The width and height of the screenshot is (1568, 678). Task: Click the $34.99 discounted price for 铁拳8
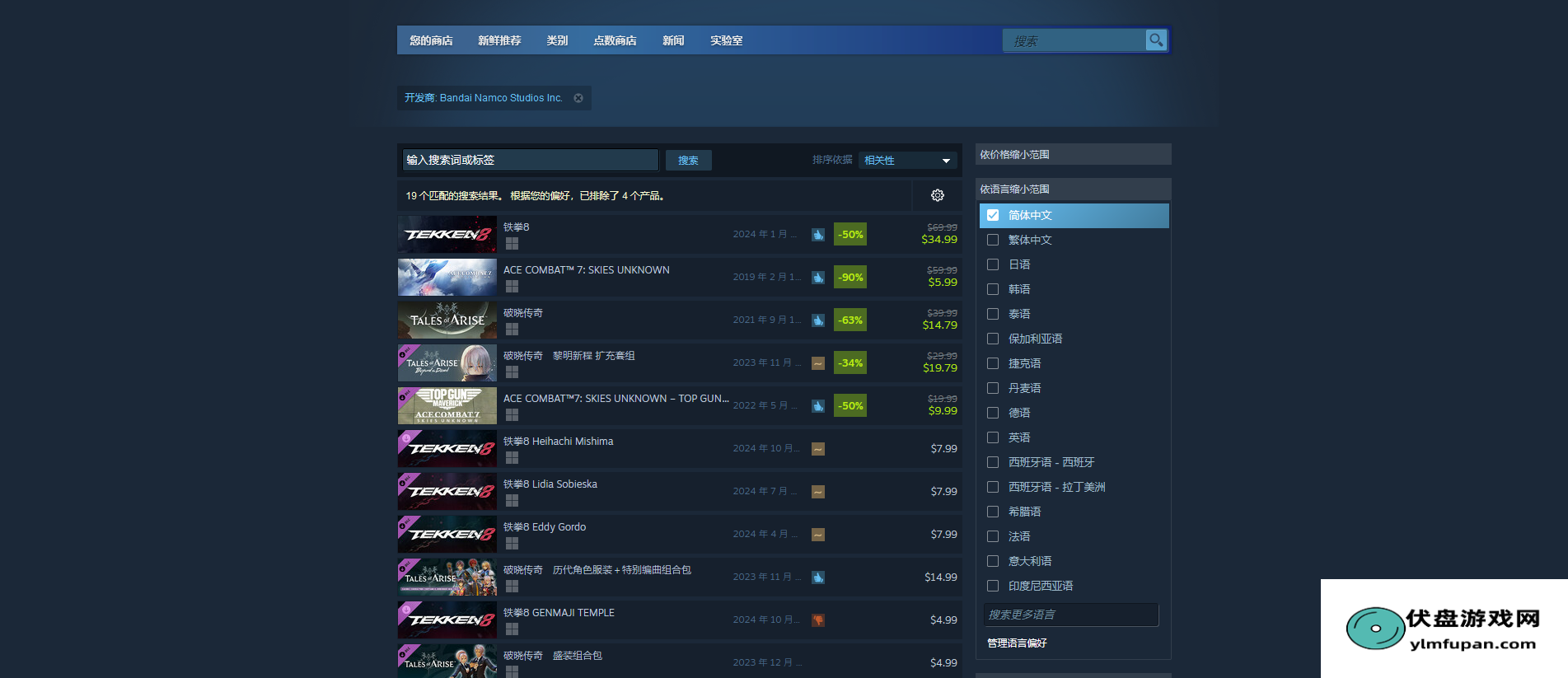[x=939, y=240]
